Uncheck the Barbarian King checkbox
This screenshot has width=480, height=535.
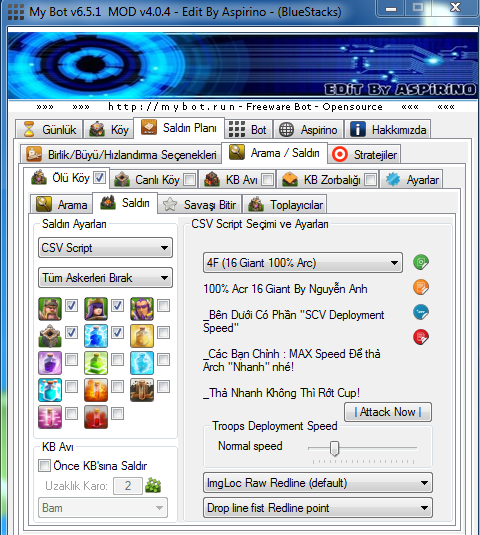pyautogui.click(x=71, y=305)
